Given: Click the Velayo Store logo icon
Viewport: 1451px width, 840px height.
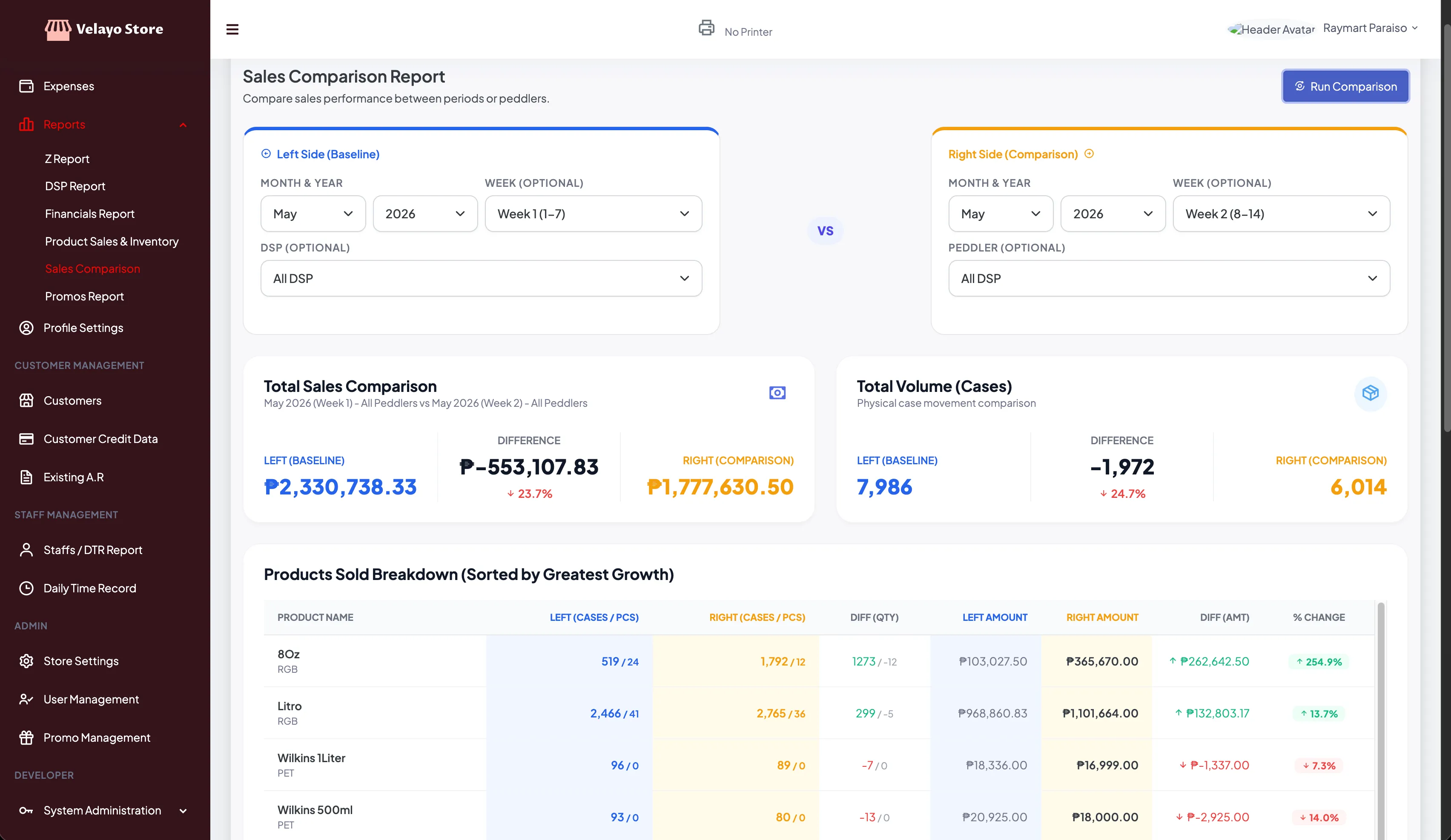Looking at the screenshot, I should [x=58, y=29].
